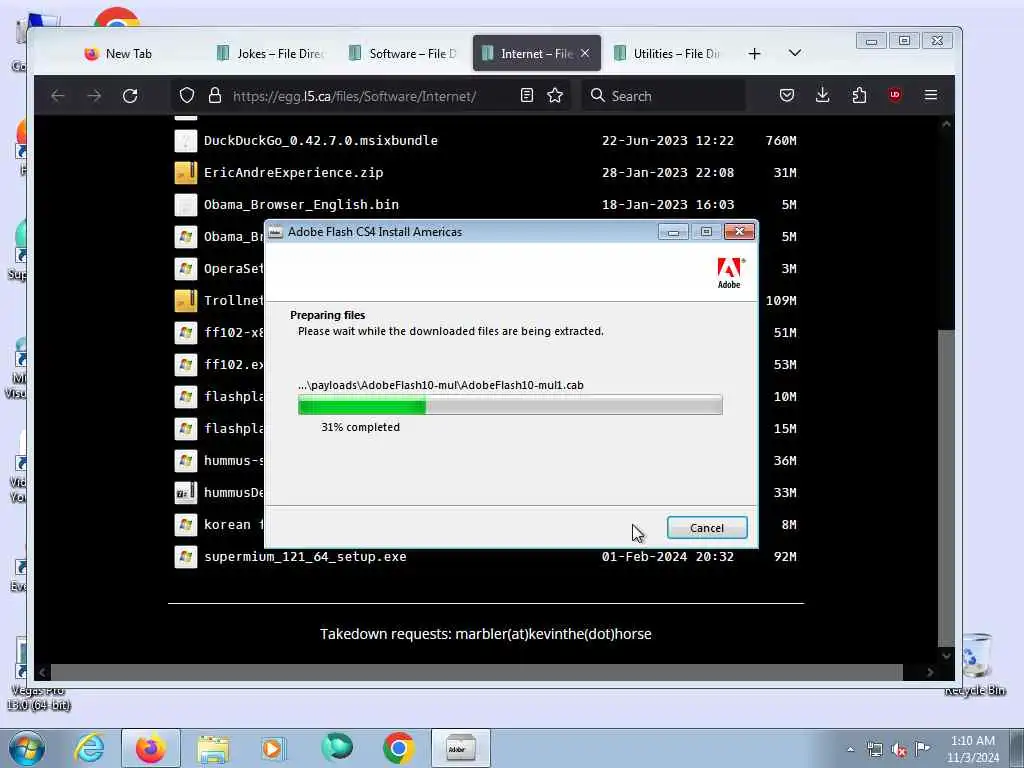Open the tracking protection shield icon
Viewport: 1024px width, 768px height.
point(187,95)
